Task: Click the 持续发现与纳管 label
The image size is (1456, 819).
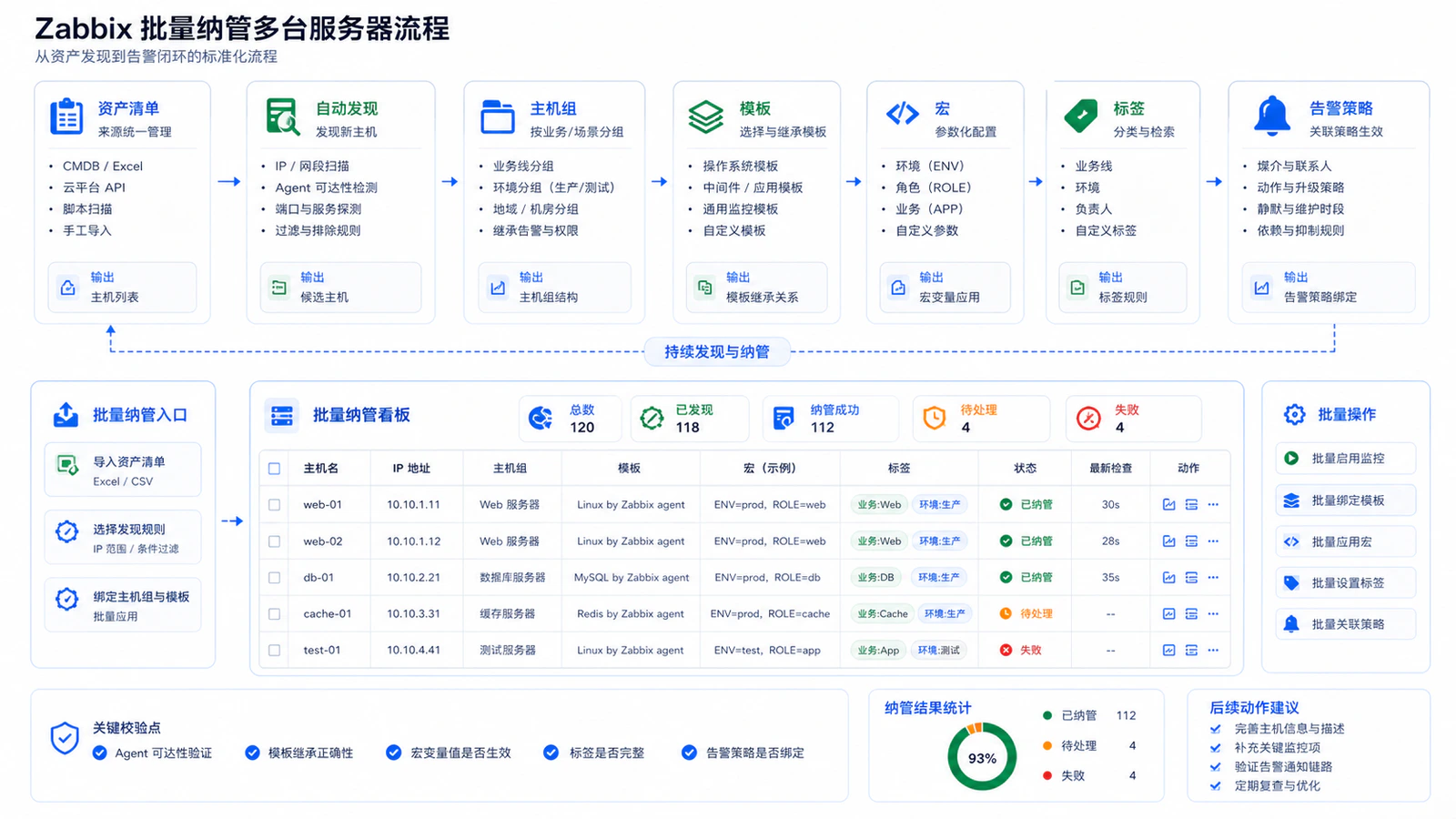Action: click(x=717, y=352)
